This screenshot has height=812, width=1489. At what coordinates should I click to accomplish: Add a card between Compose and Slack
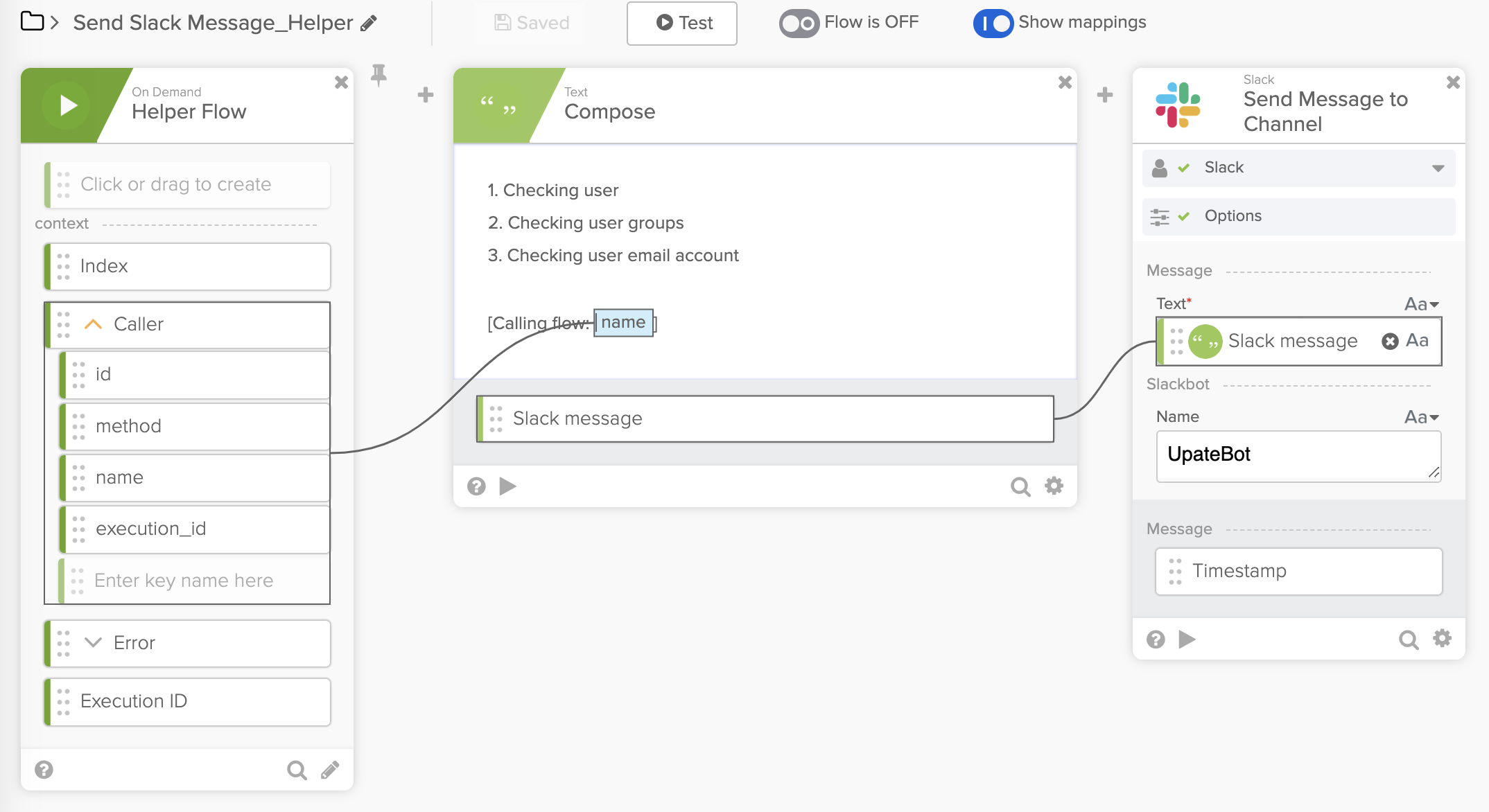click(1105, 94)
